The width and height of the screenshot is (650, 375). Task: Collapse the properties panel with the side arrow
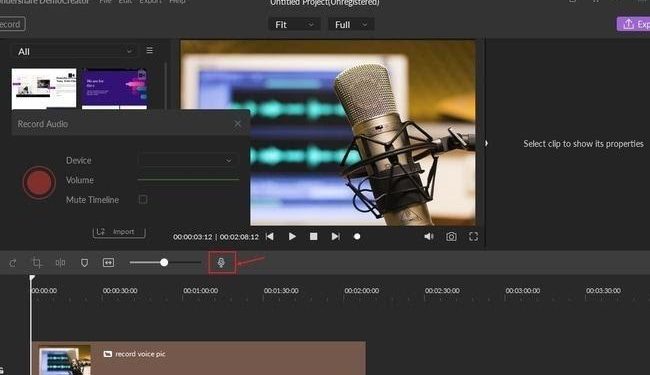486,143
